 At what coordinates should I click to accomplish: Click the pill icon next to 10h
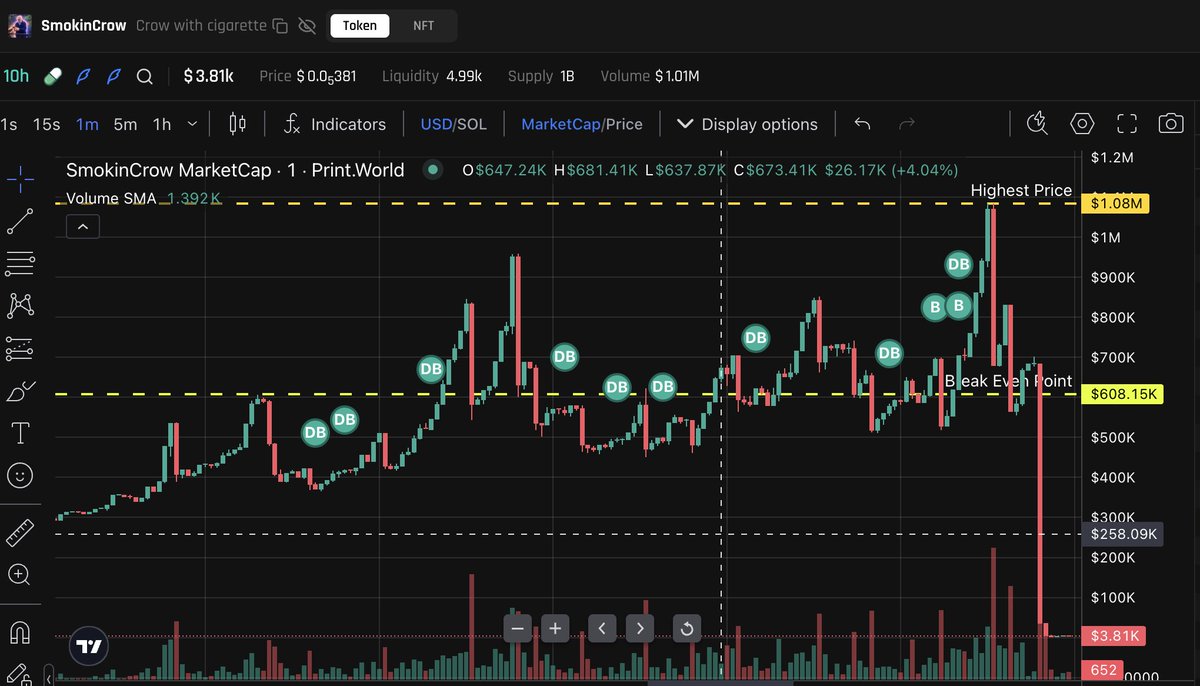pos(54,76)
